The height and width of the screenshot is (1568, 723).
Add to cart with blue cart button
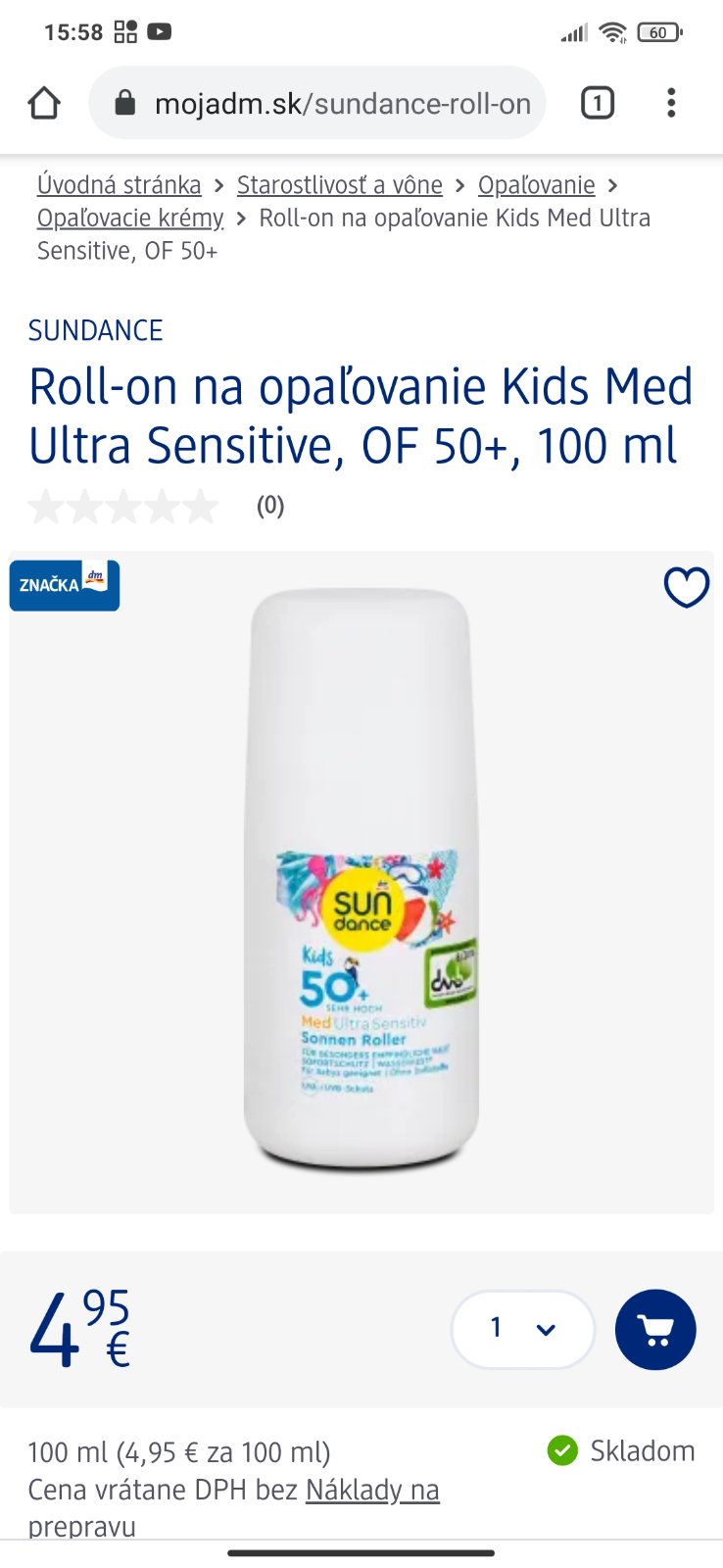[x=655, y=1329]
